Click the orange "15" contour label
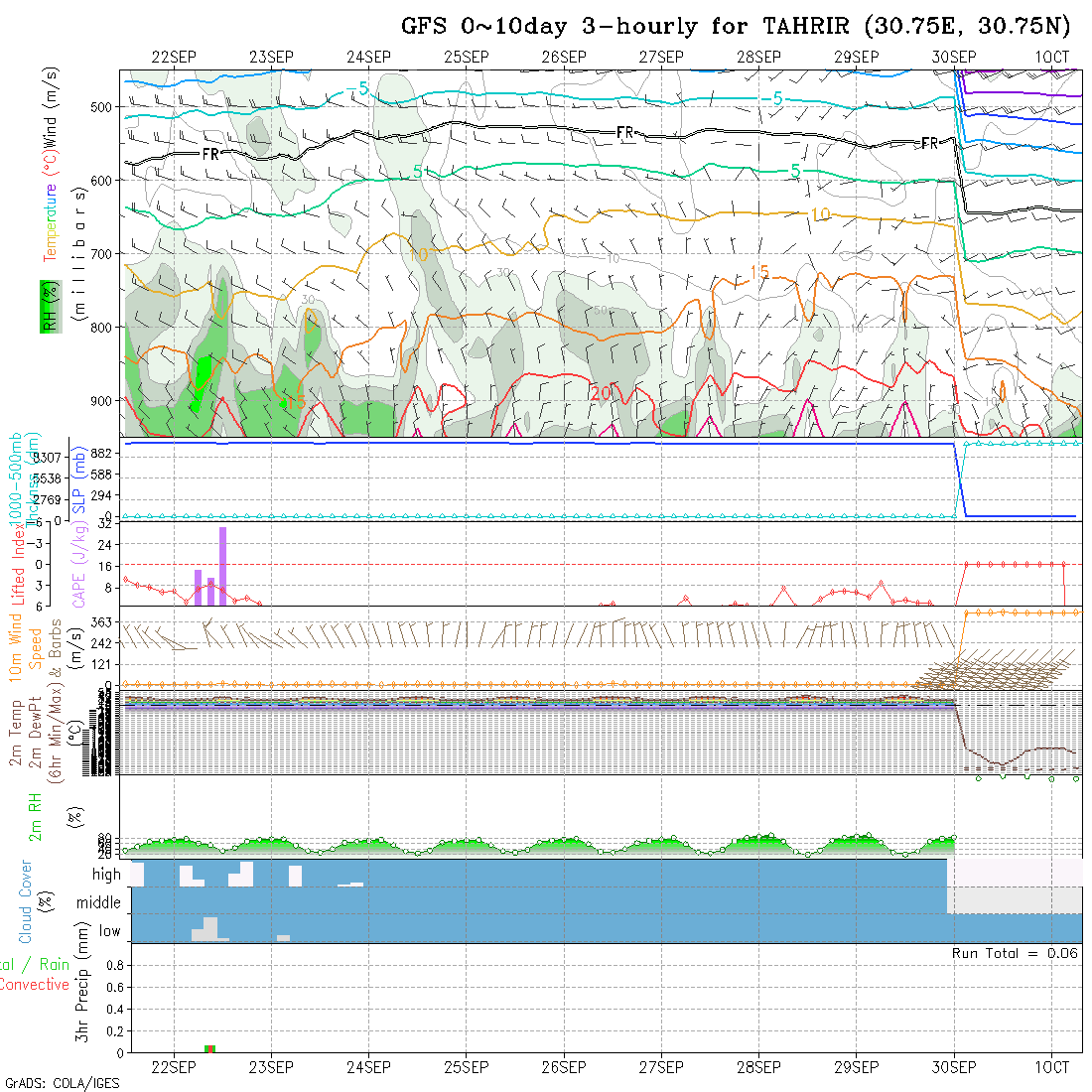Viewport: 1092px width, 1092px height. tap(758, 272)
